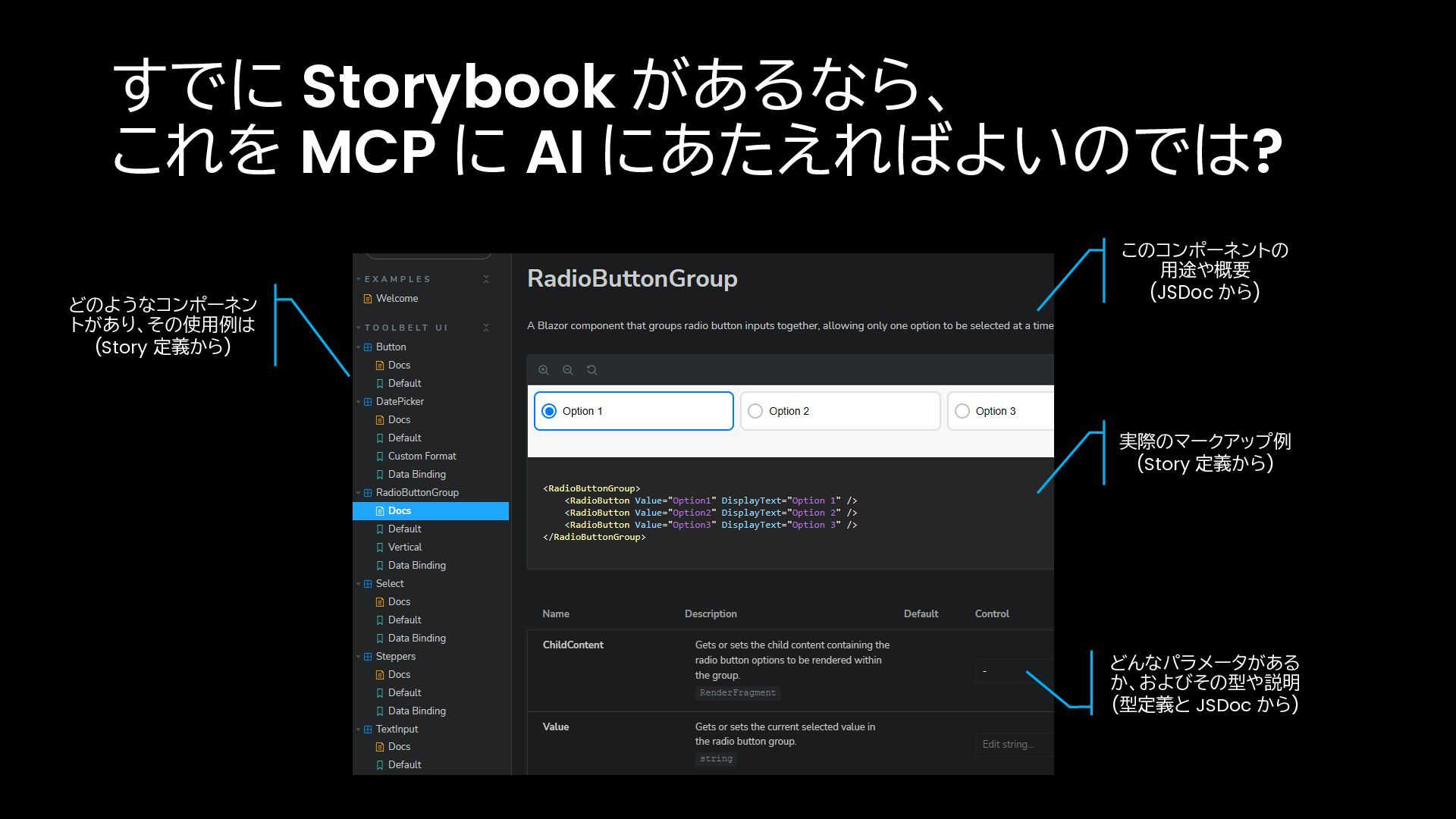Collapse the Button tree node arrow
The height and width of the screenshot is (819, 1456).
tap(359, 347)
